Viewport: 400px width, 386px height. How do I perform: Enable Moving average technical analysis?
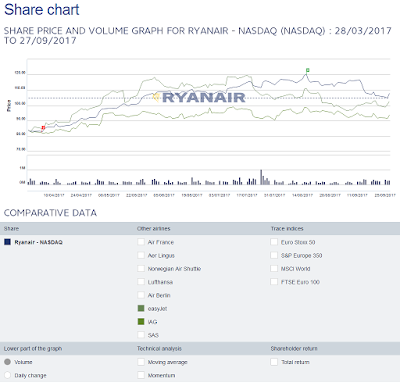[x=141, y=362]
